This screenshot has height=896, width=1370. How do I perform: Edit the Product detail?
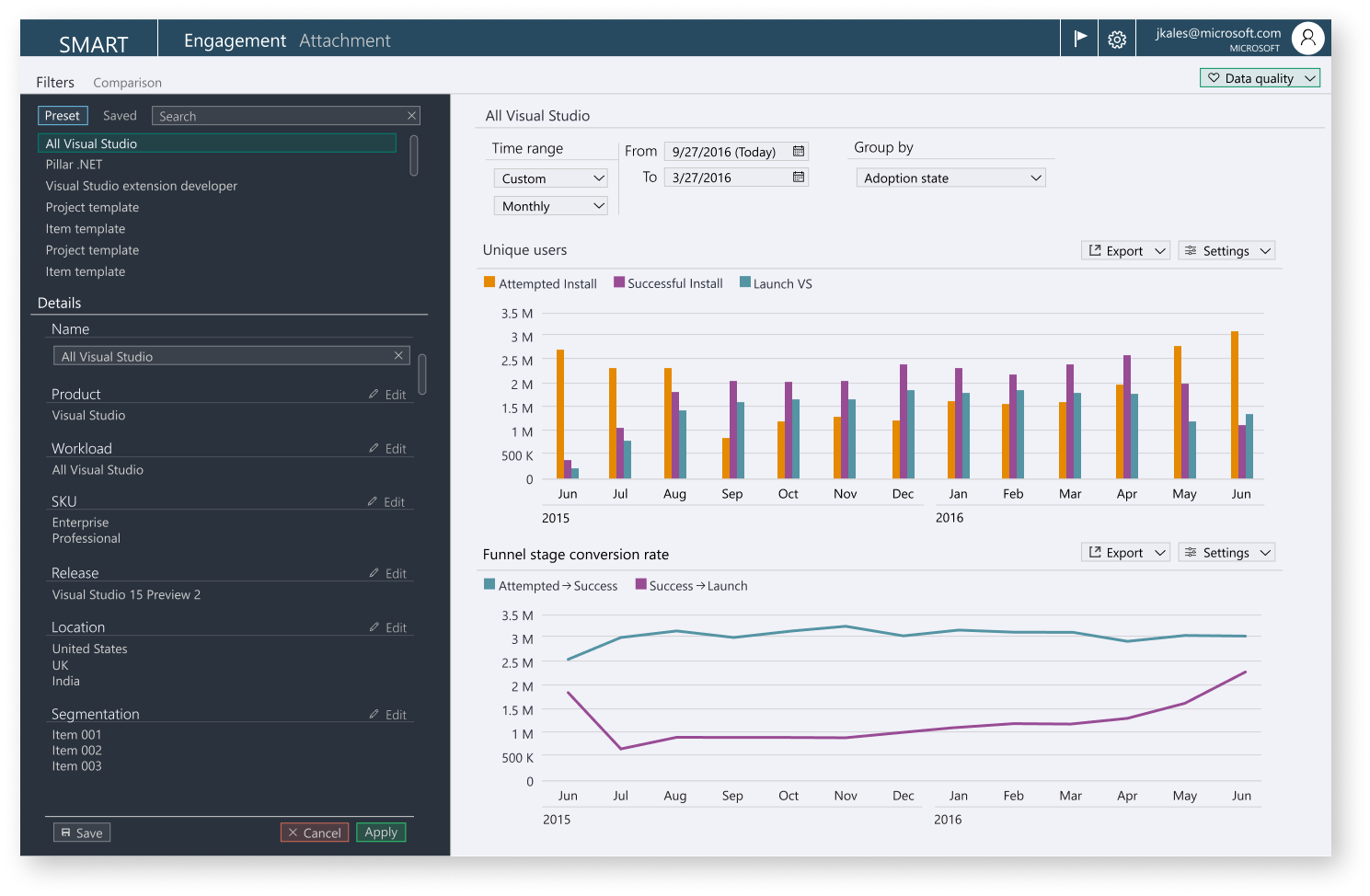click(x=388, y=395)
